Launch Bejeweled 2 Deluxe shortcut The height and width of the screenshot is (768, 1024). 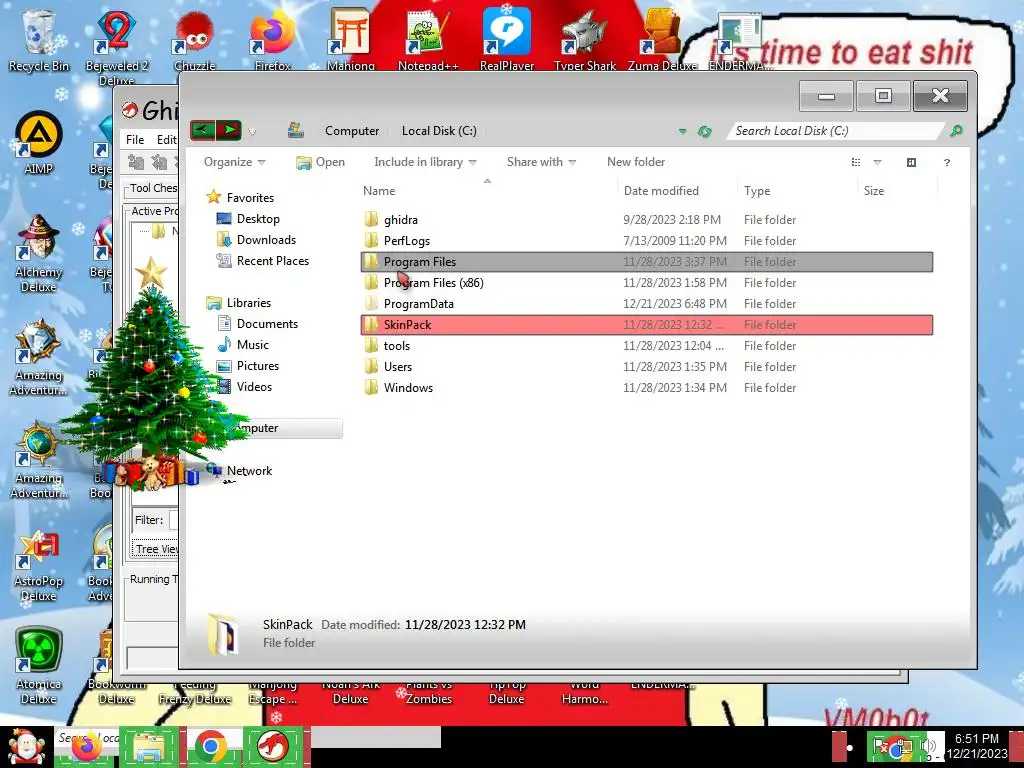(116, 46)
